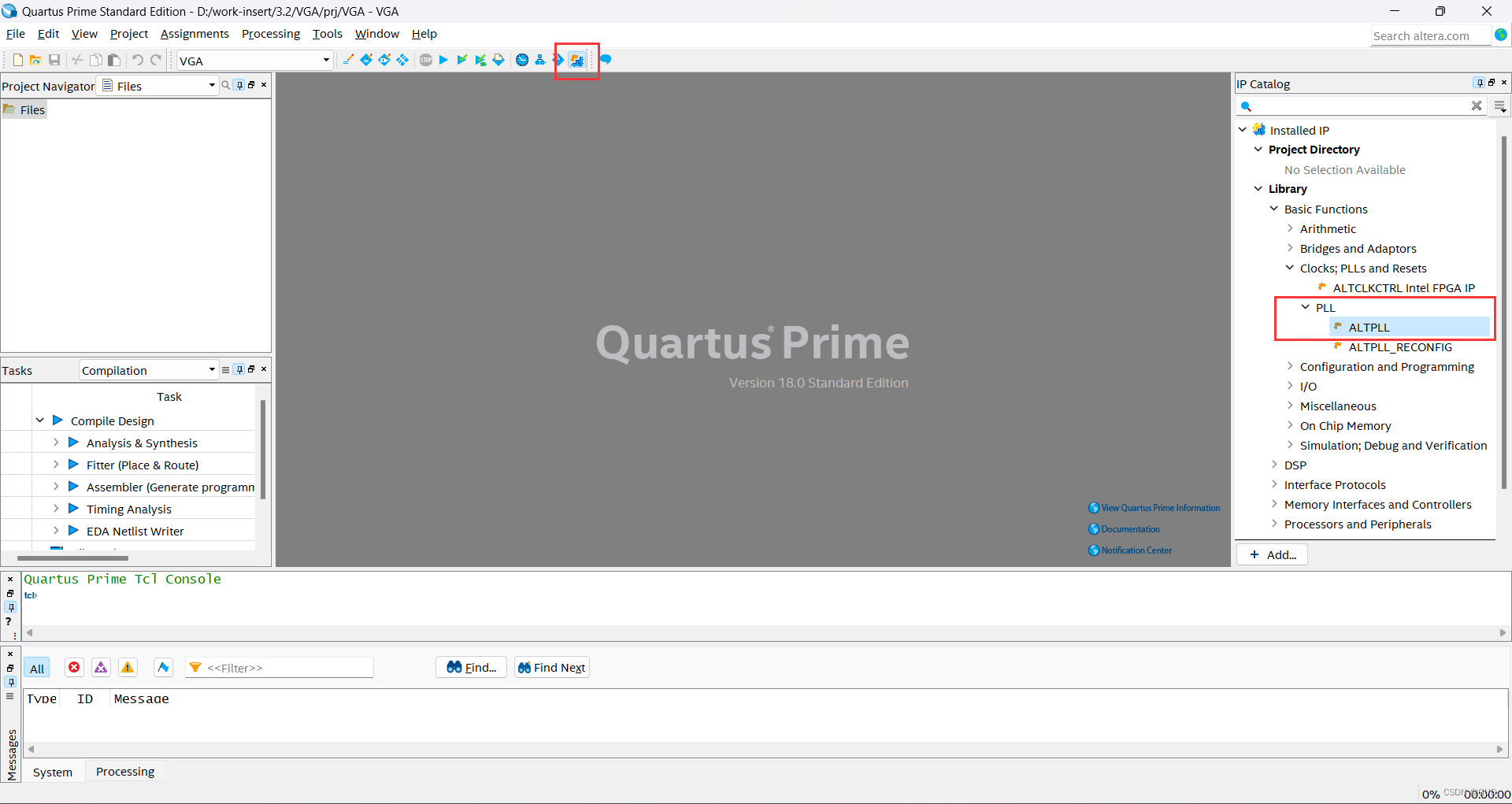The width and height of the screenshot is (1512, 804).
Task: Undo the last action
Action: click(x=138, y=60)
